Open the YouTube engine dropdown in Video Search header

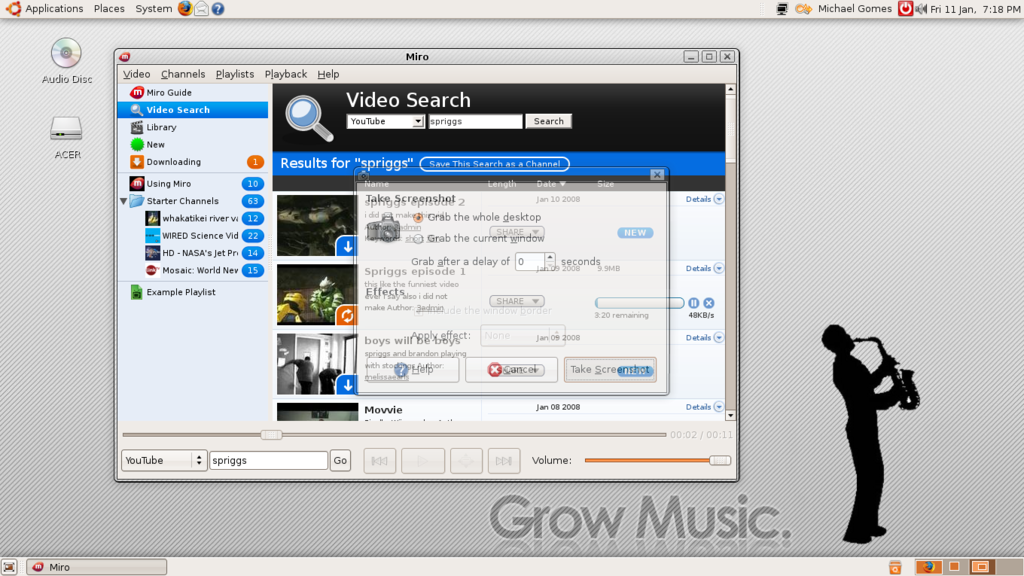pos(385,121)
